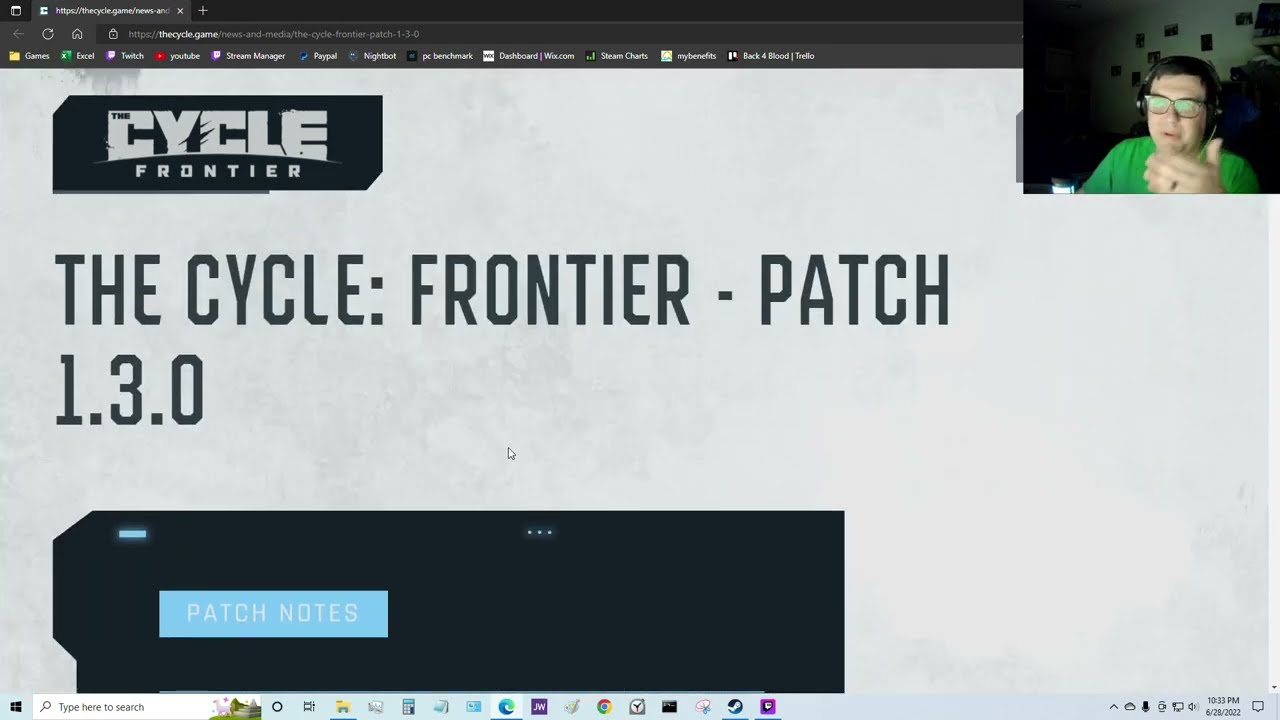Viewport: 1280px width, 720px height.
Task: Open the mybenefits bookmark
Action: click(x=689, y=56)
